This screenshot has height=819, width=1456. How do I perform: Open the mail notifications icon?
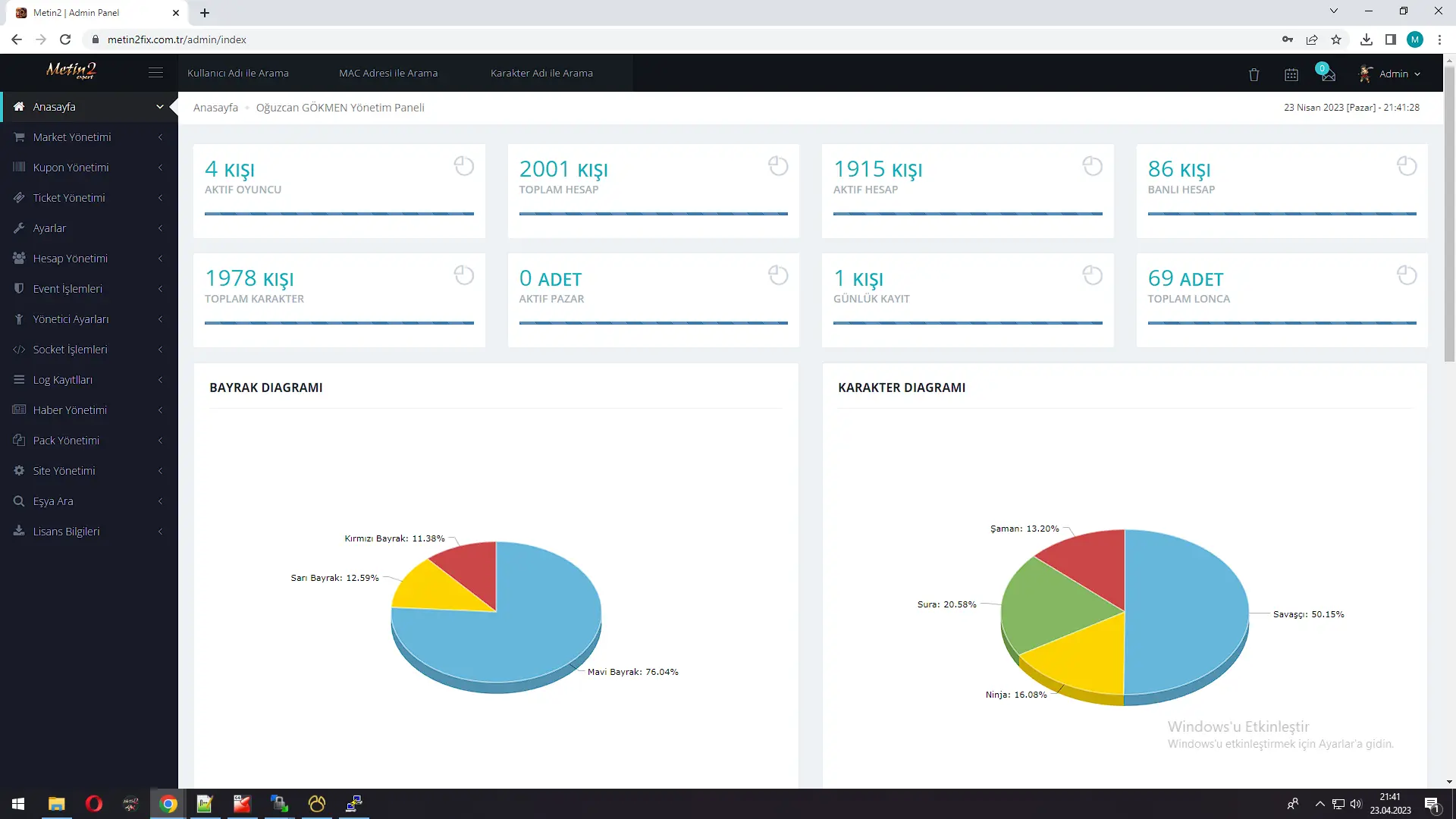tap(1327, 74)
